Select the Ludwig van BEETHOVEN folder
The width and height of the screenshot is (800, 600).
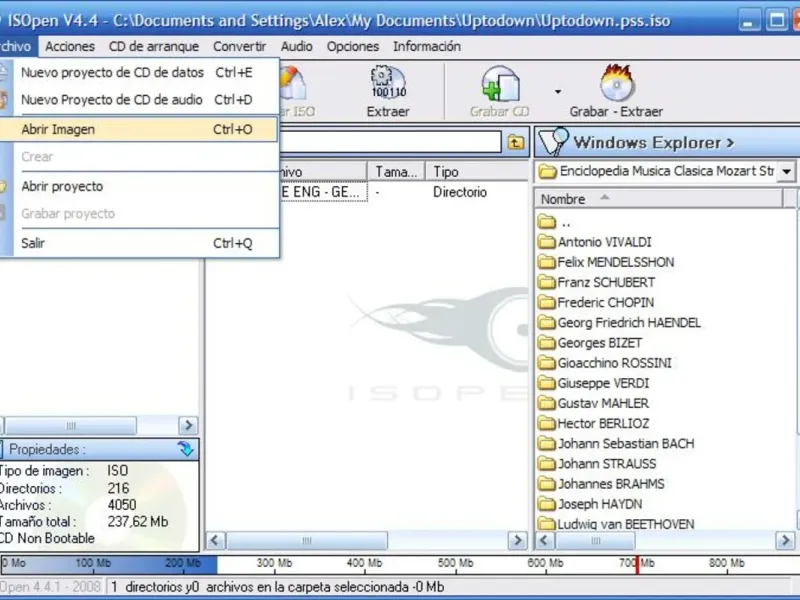pyautogui.click(x=616, y=523)
